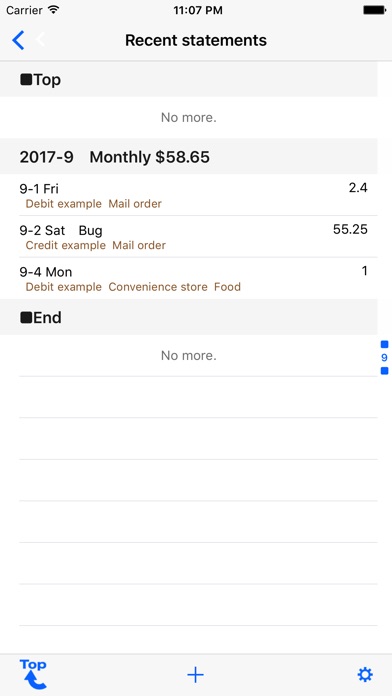Tap No more. under Top section
Image resolution: width=392 pixels, height=696 pixels.
pos(189,118)
